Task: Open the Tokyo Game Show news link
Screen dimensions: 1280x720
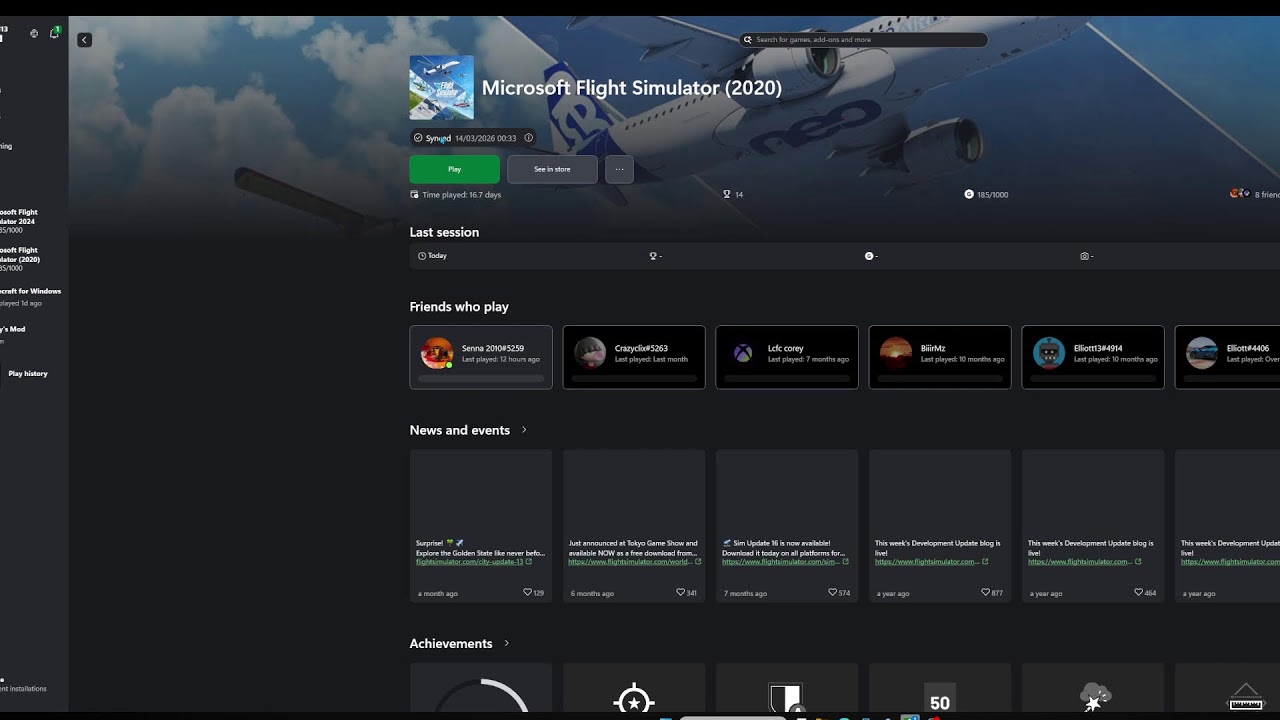Action: pyautogui.click(x=631, y=562)
